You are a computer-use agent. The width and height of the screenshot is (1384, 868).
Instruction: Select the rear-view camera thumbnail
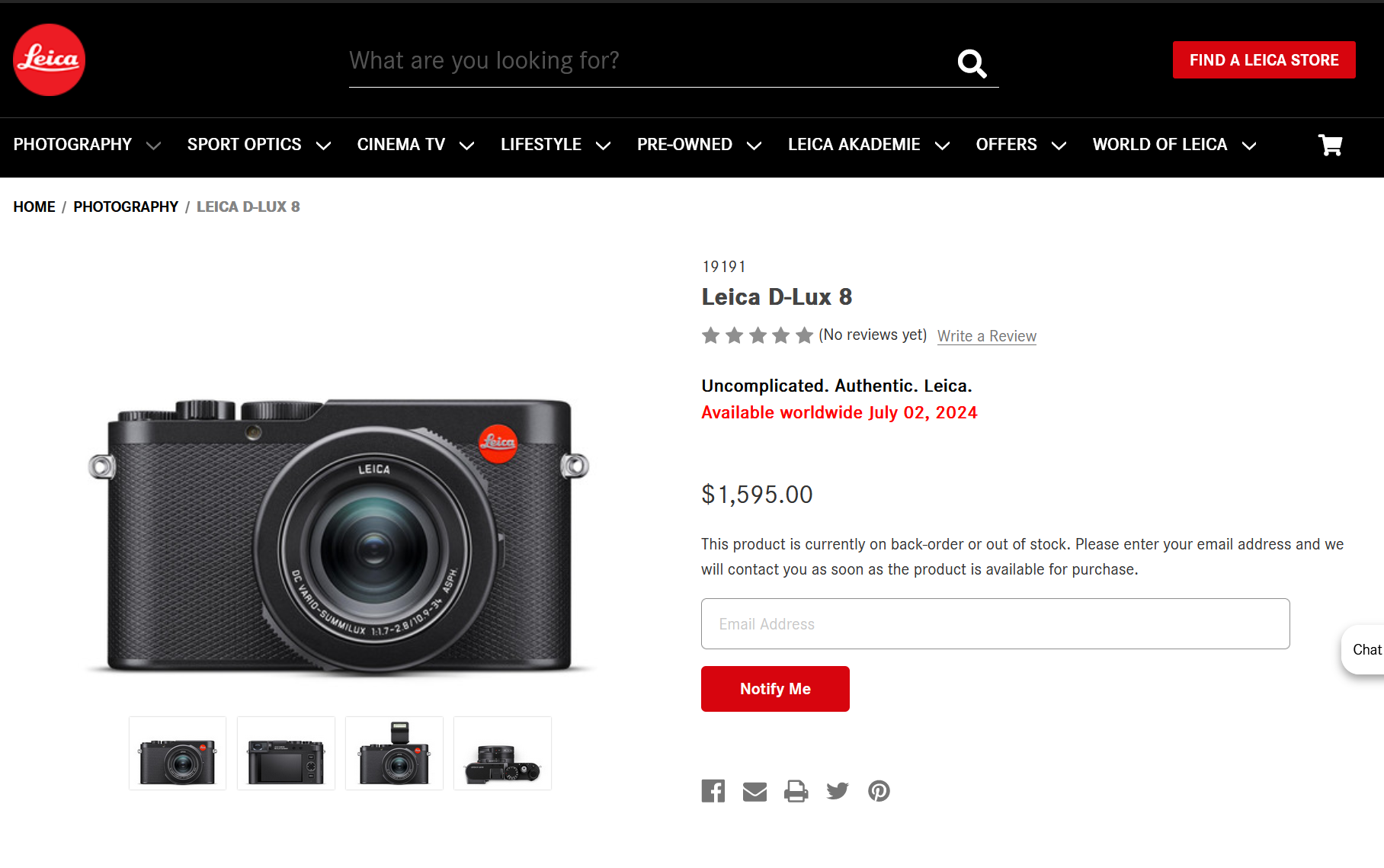pyautogui.click(x=286, y=754)
